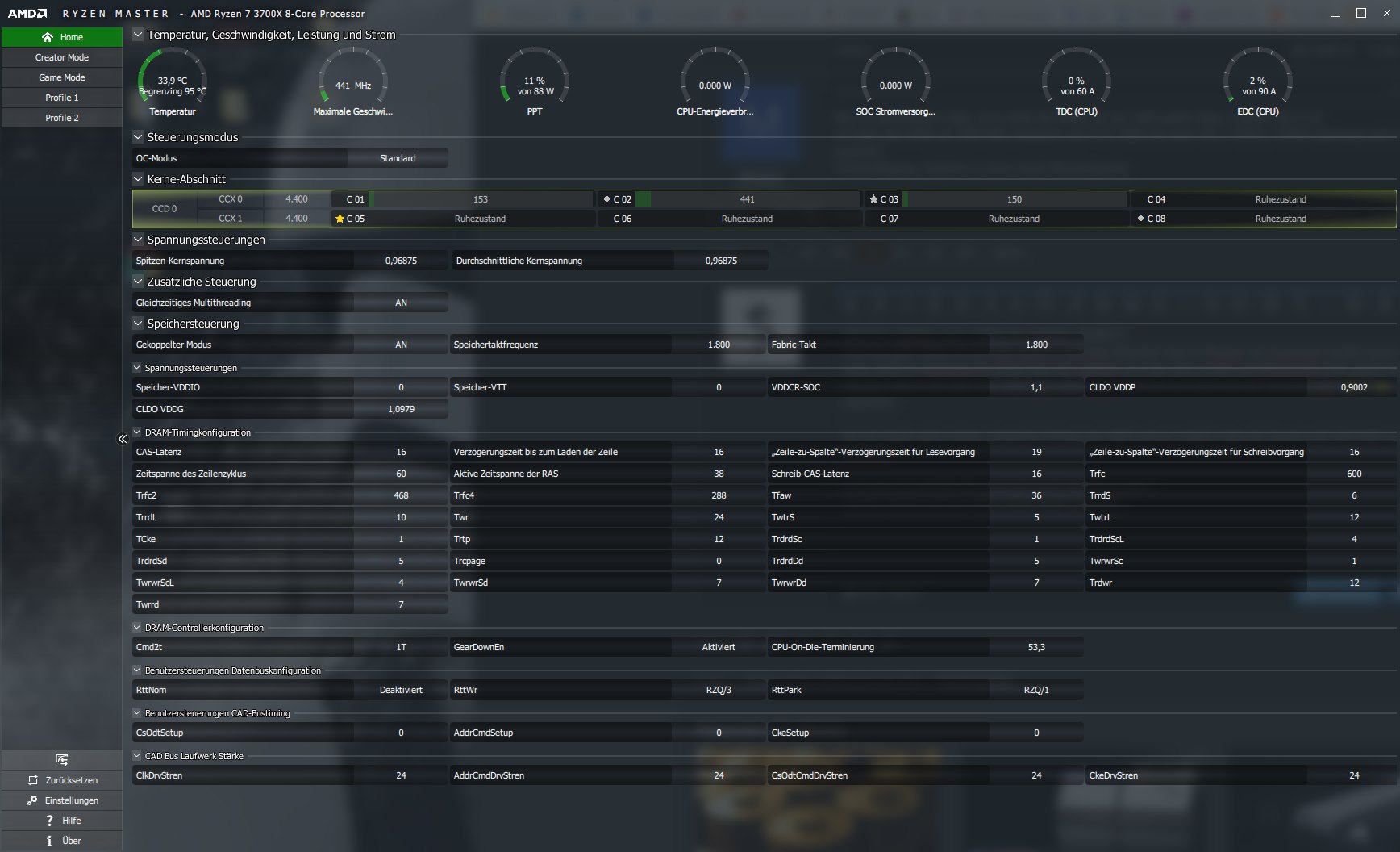Collapse the Speichersteuerung section

pos(138,324)
